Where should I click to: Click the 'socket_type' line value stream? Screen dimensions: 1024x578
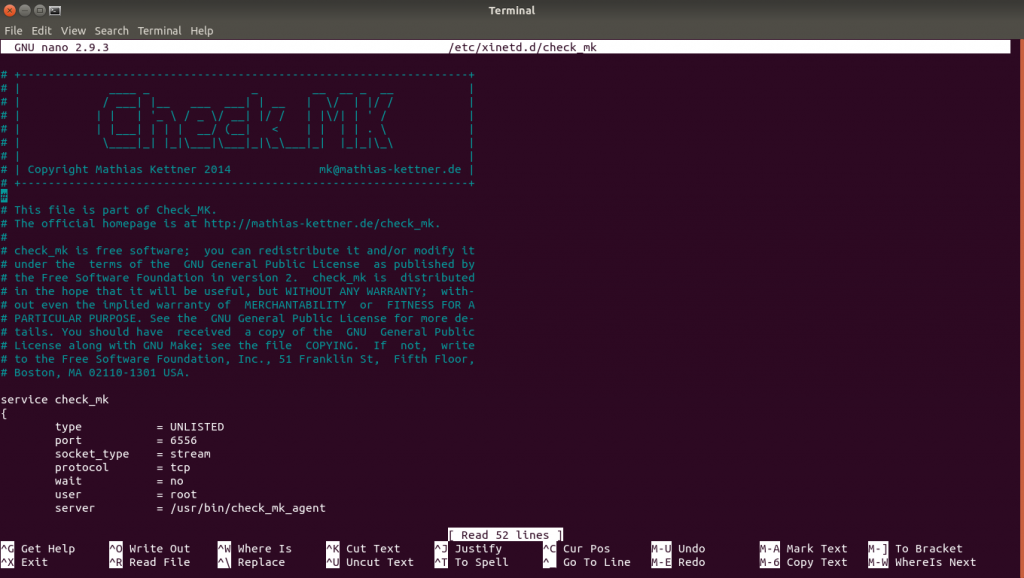190,454
